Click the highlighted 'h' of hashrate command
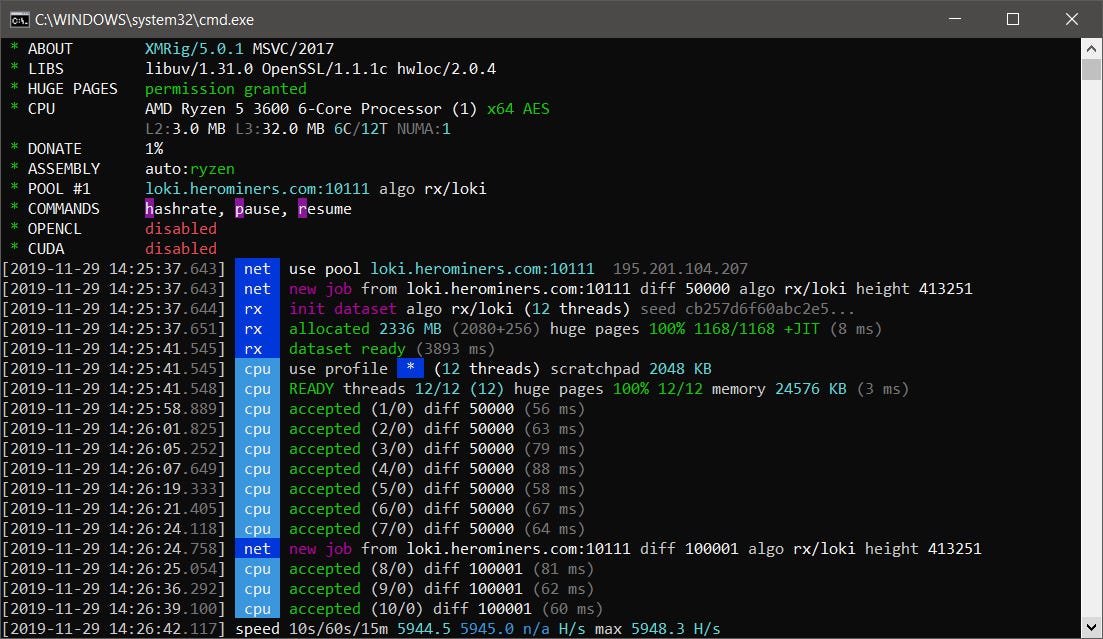 pos(149,209)
